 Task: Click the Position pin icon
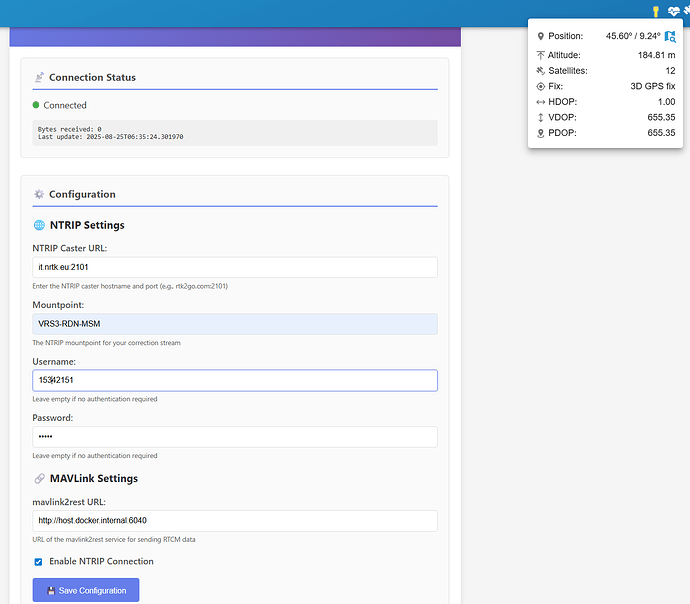pos(541,37)
